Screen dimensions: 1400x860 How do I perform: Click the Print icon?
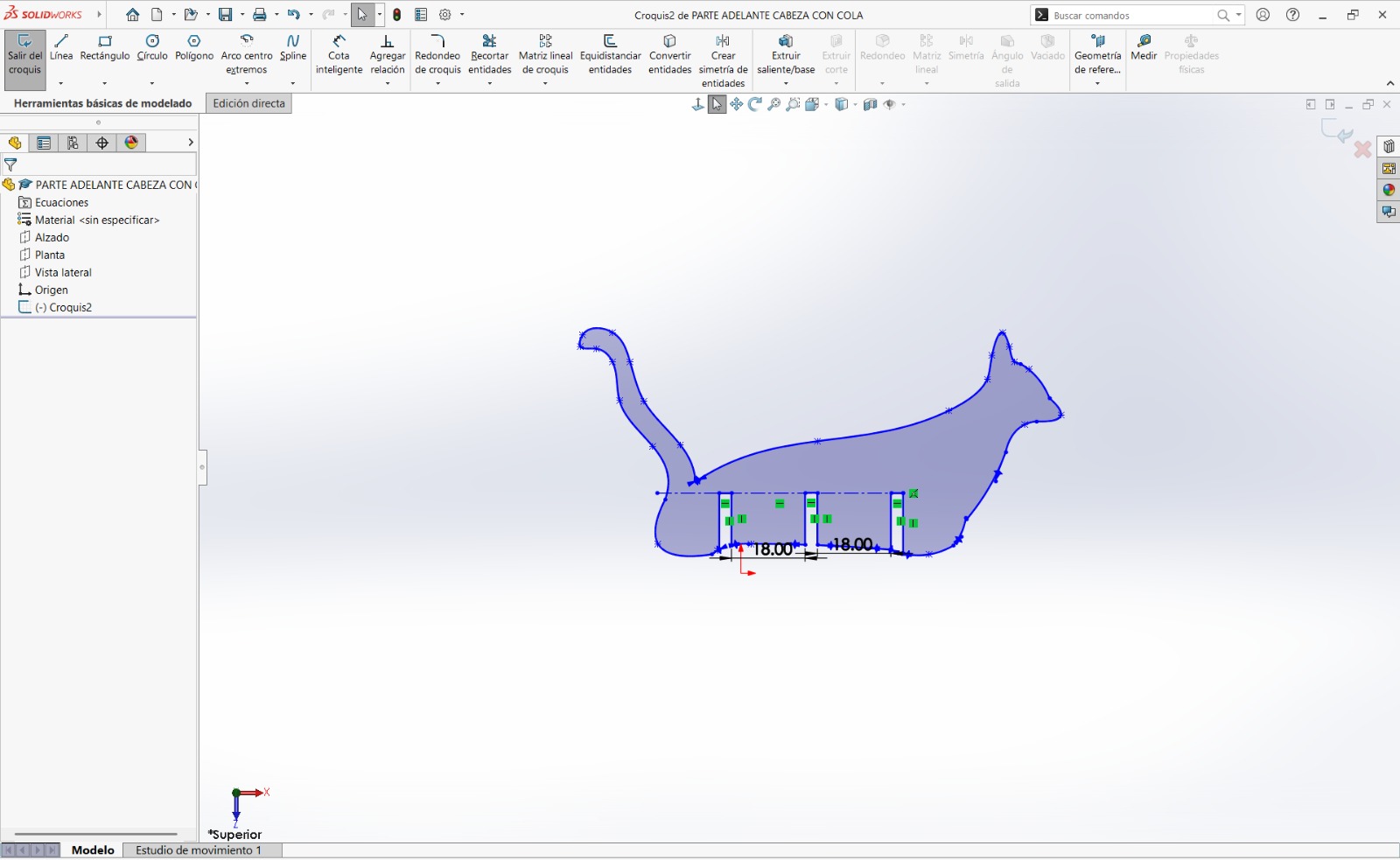tap(260, 15)
